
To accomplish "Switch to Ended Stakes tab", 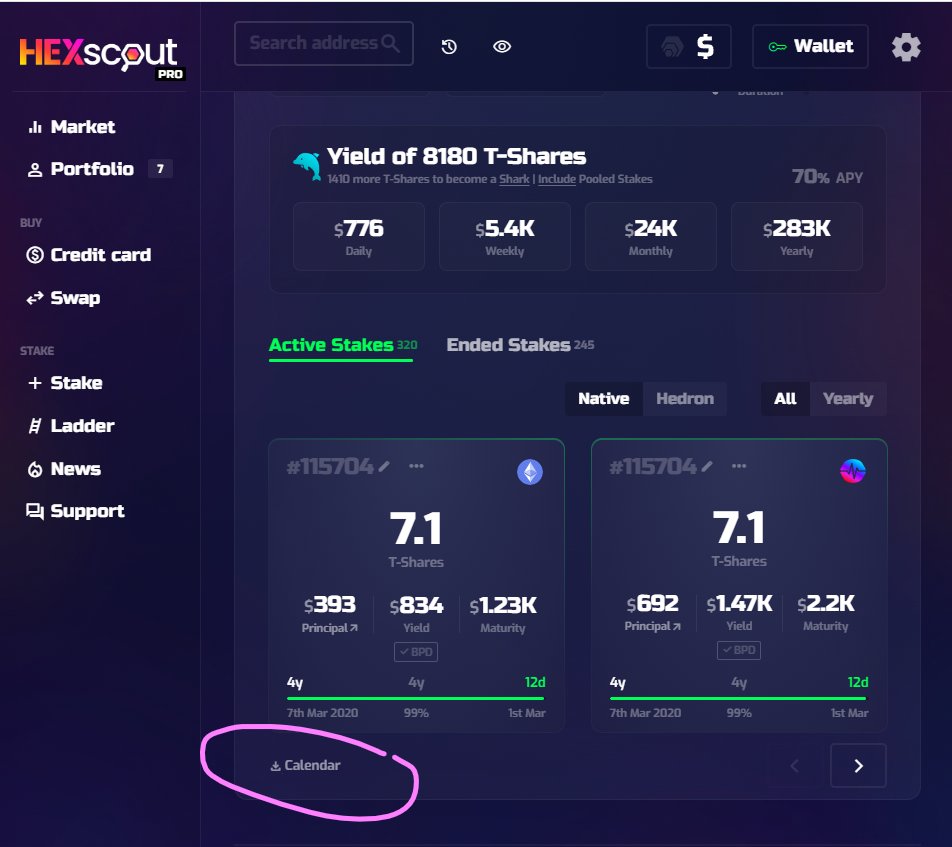I will click(520, 345).
